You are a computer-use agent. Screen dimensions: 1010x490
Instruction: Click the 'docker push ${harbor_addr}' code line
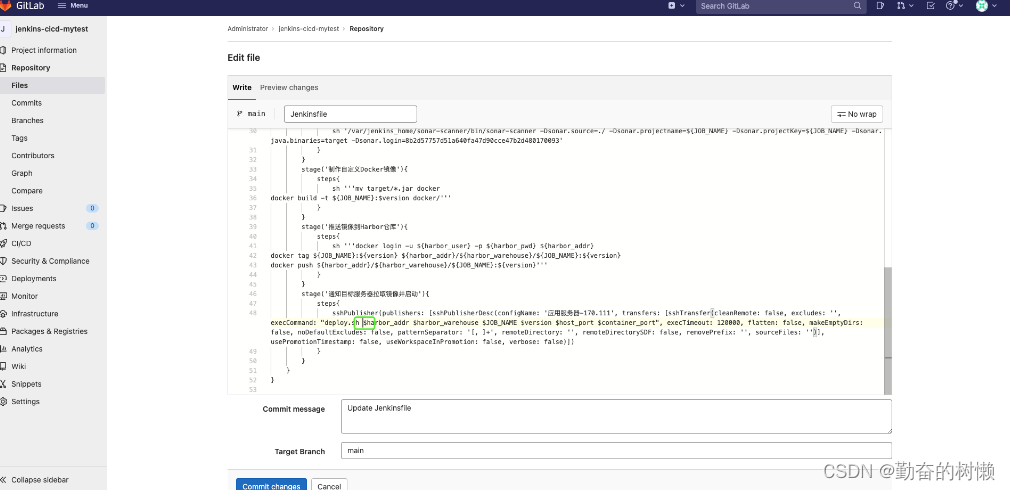click(409, 265)
